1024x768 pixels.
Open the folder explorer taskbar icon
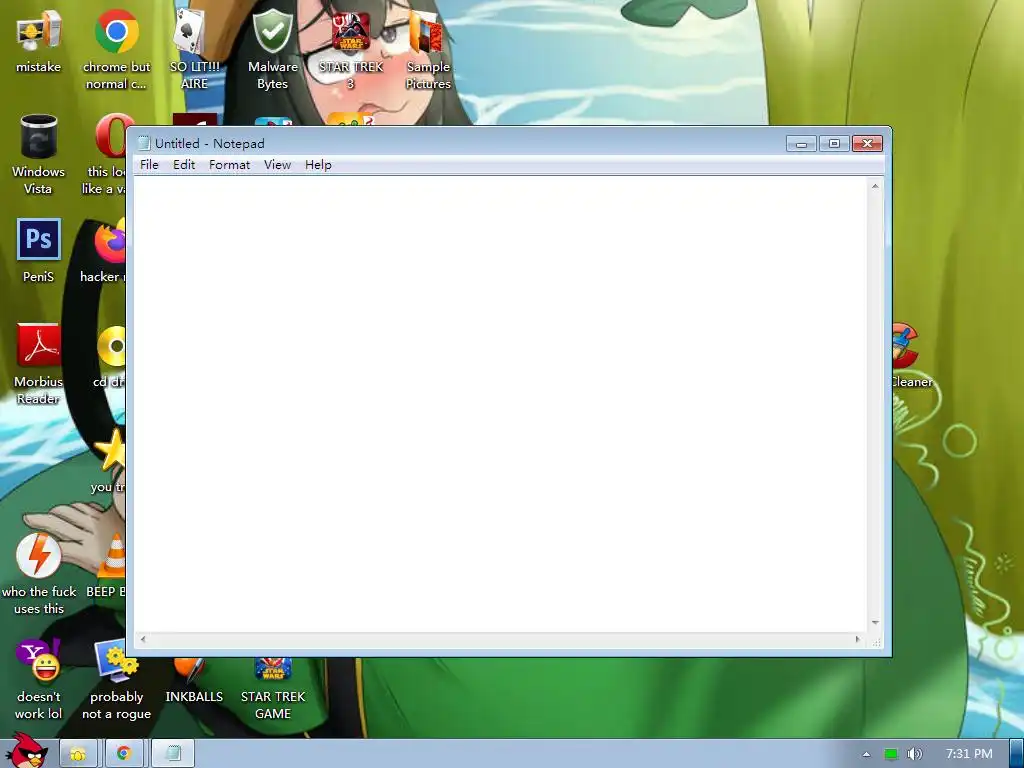pyautogui.click(x=78, y=754)
